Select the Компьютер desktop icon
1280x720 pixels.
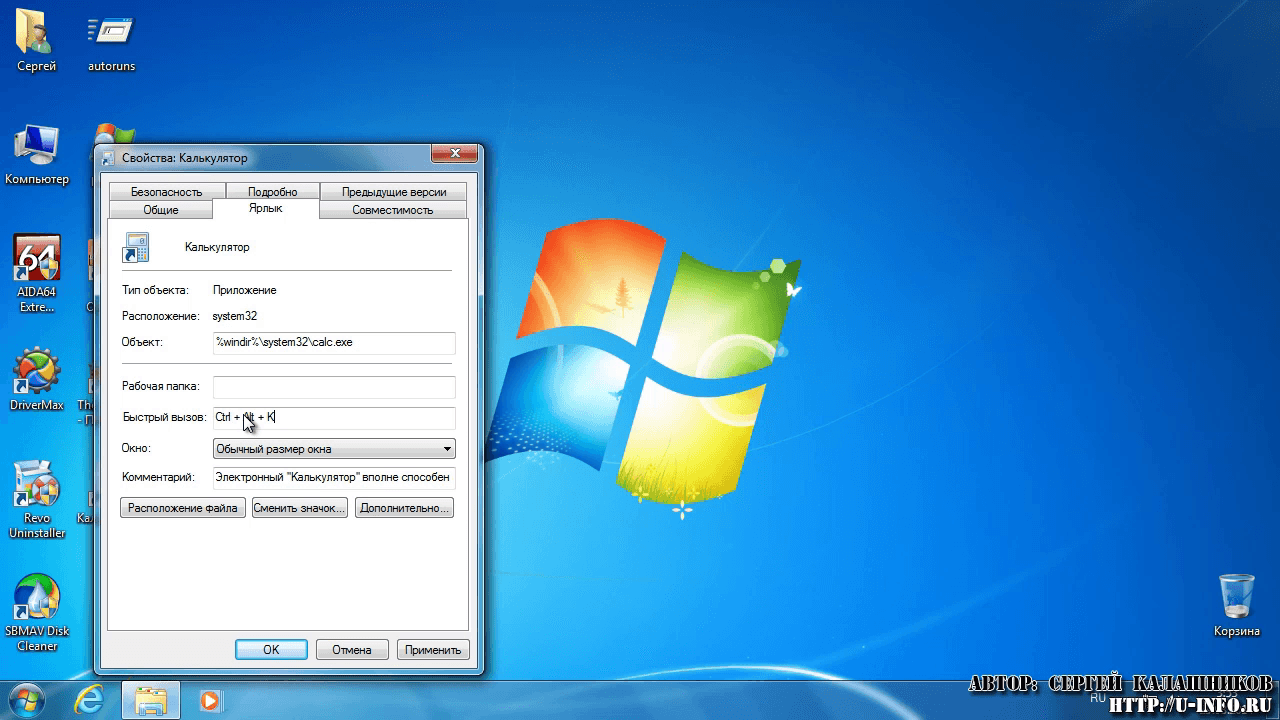(x=37, y=154)
